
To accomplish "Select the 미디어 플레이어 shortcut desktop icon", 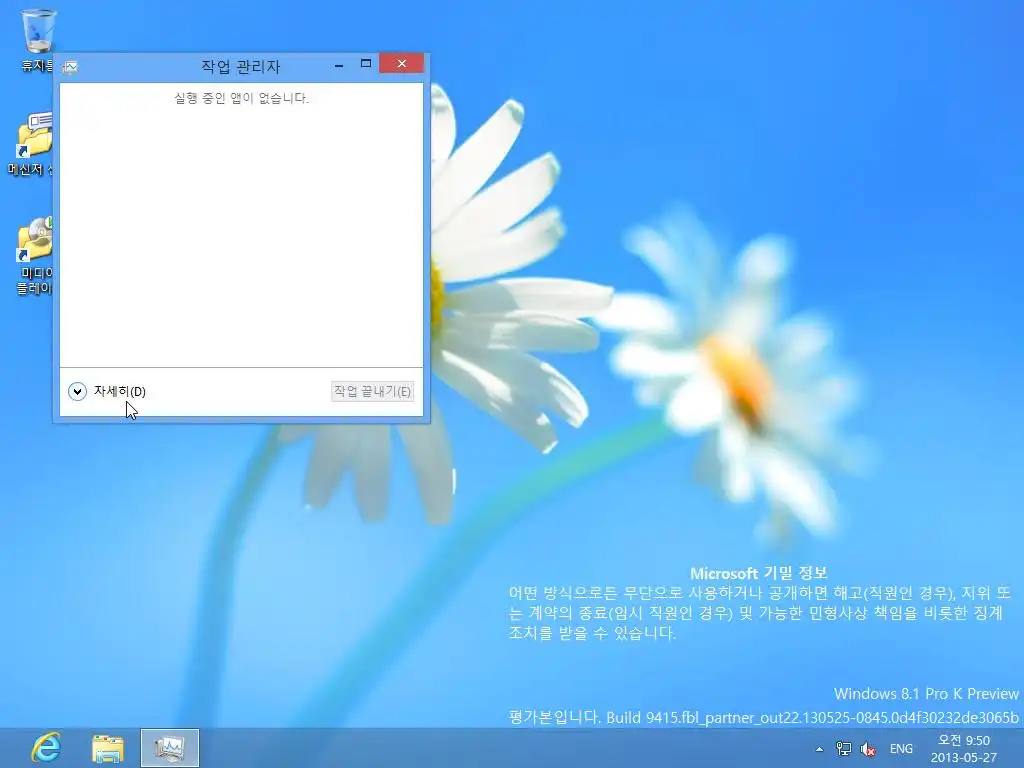I will pos(34,256).
